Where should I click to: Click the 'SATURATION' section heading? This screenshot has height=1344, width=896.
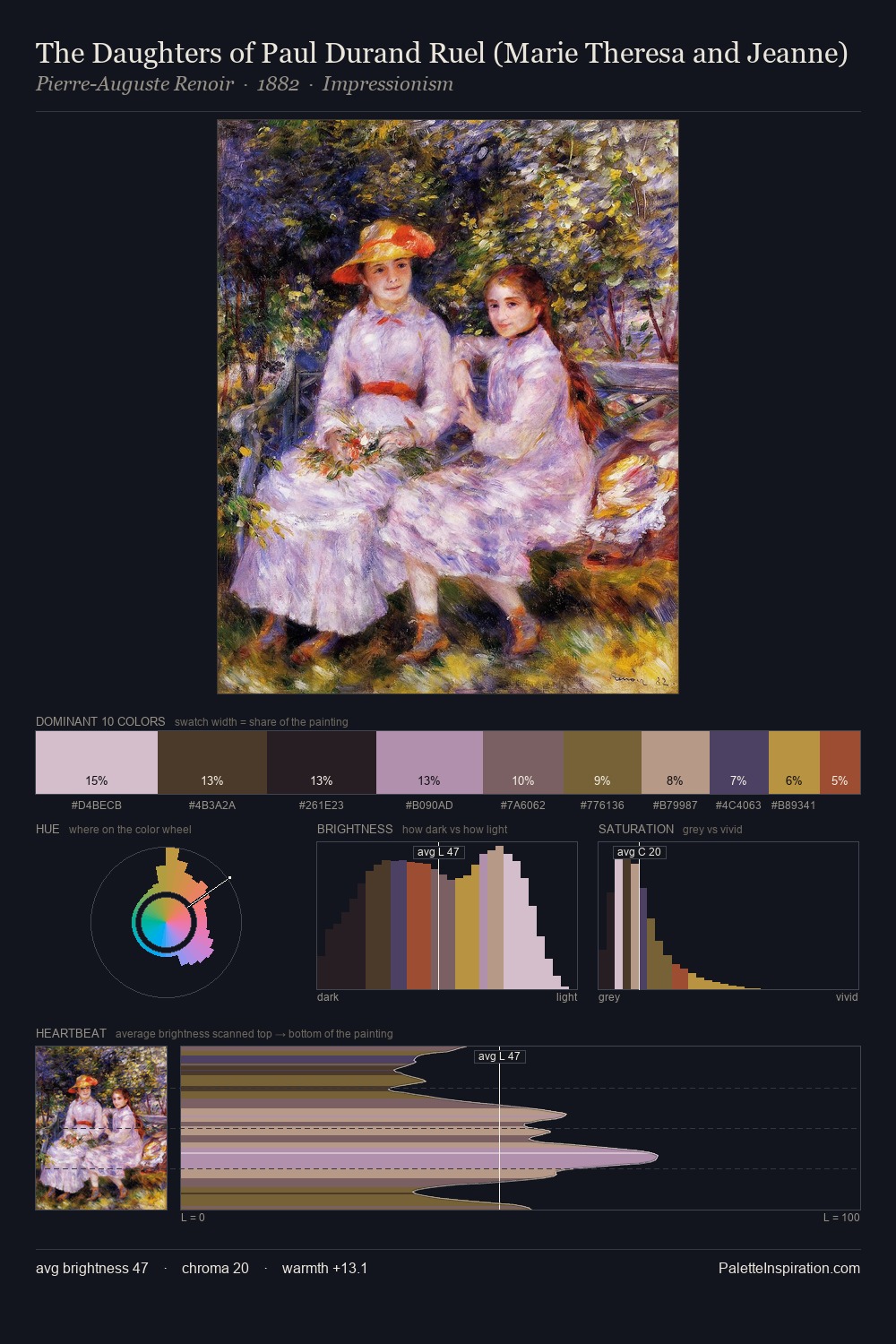[x=636, y=829]
